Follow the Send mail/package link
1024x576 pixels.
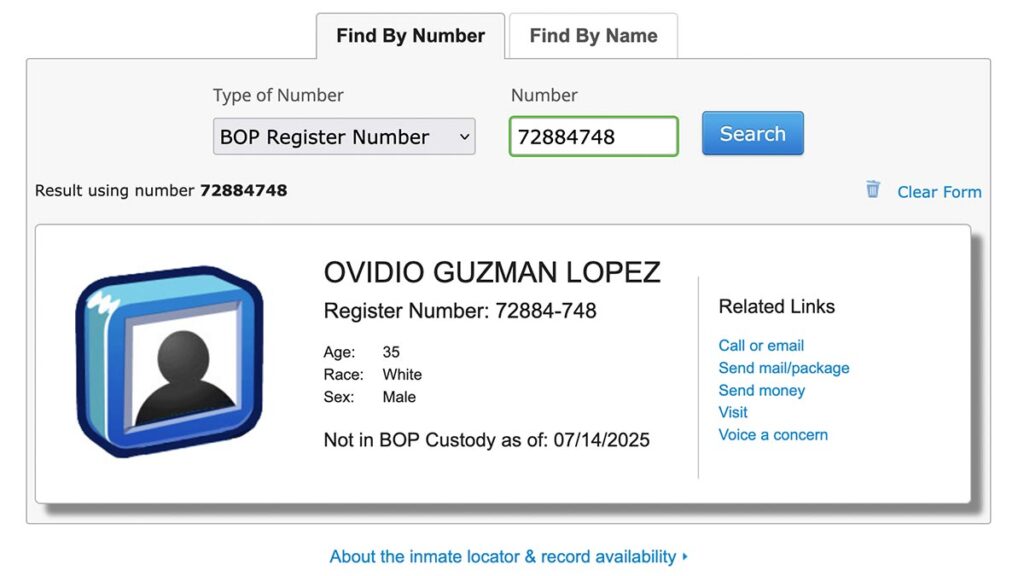coord(784,368)
